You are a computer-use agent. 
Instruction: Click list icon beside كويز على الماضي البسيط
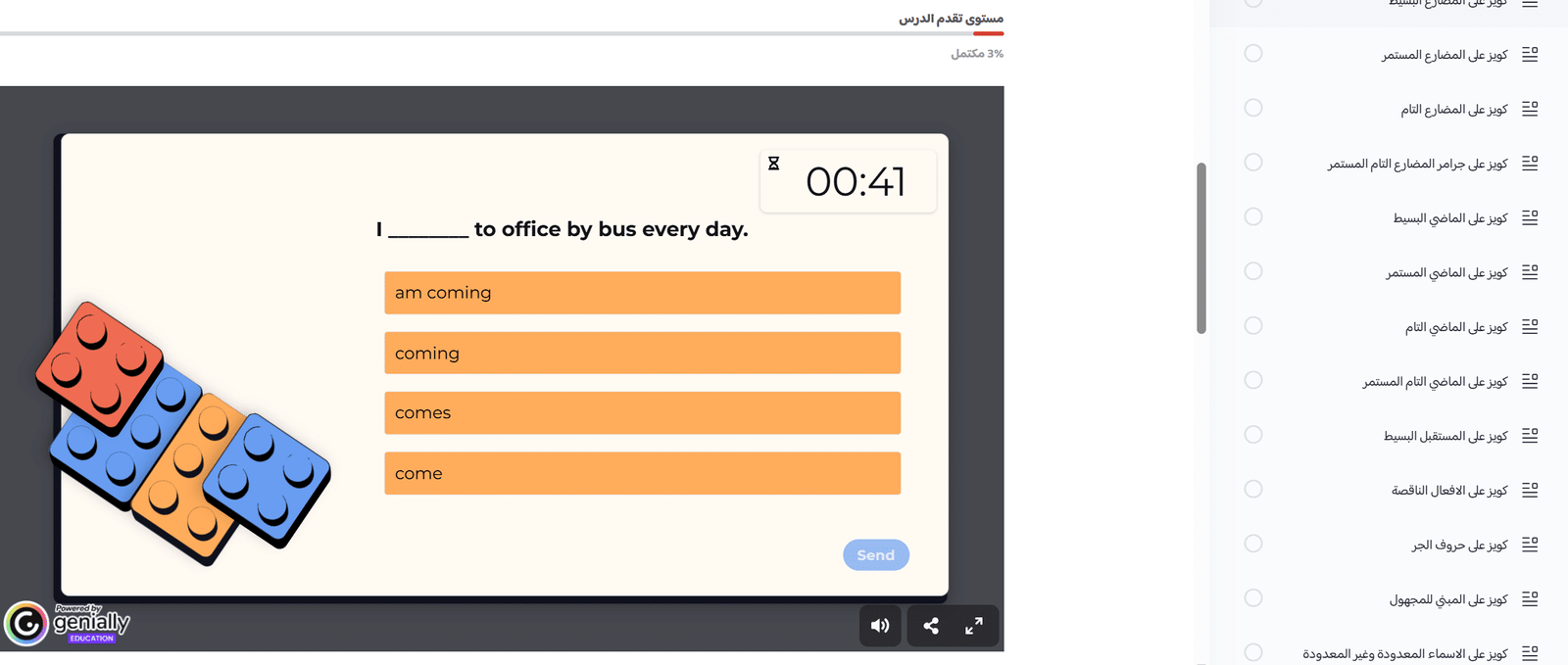[1530, 217]
